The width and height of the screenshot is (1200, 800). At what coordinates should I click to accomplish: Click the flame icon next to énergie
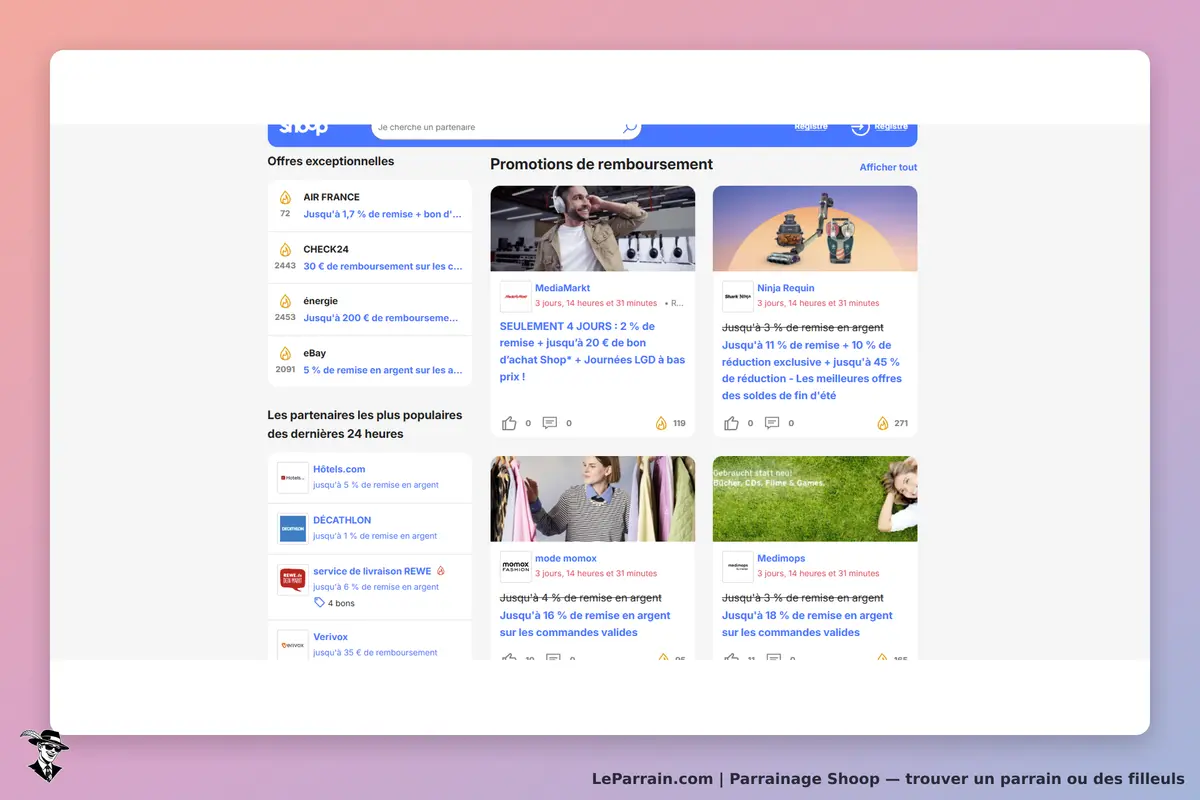(285, 301)
